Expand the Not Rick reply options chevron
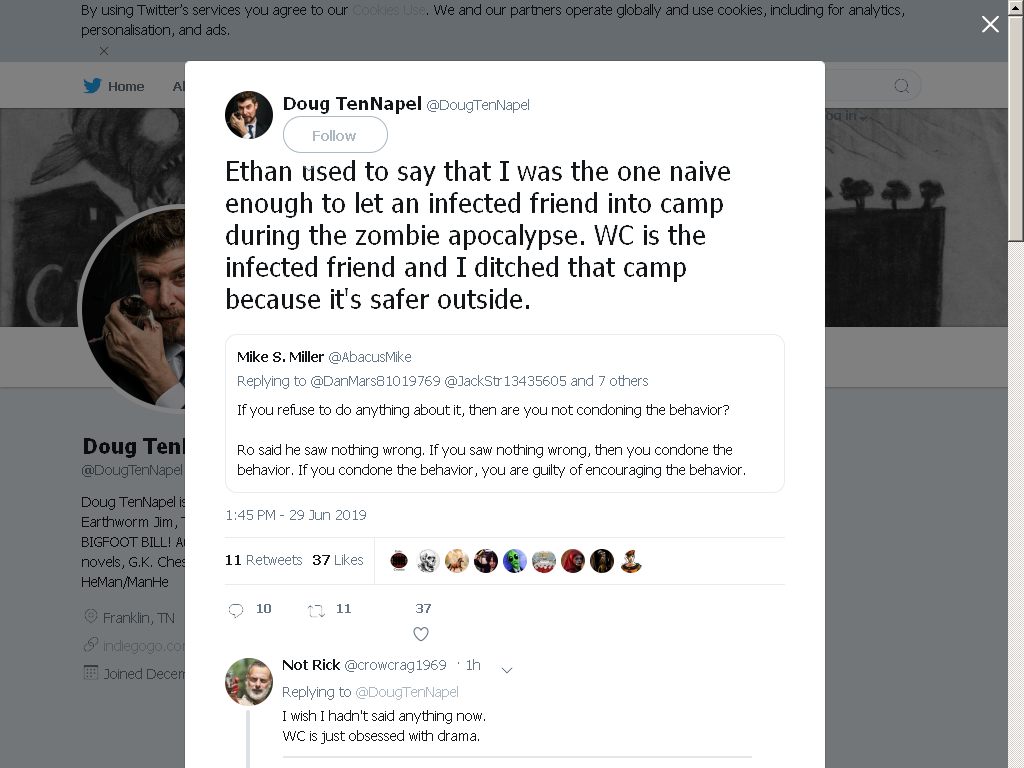The height and width of the screenshot is (768, 1024). (507, 669)
